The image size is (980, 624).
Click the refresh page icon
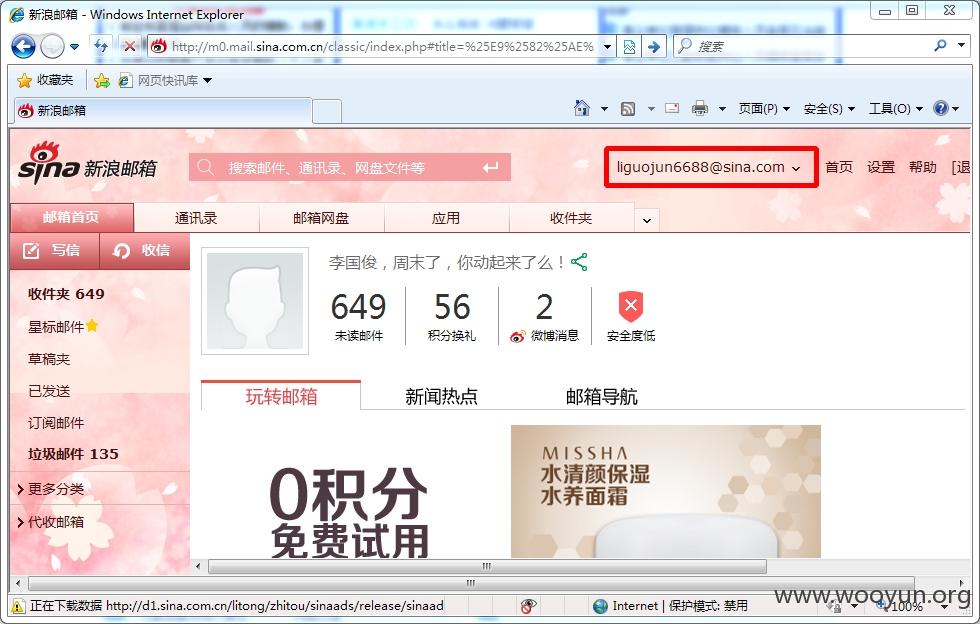click(101, 46)
